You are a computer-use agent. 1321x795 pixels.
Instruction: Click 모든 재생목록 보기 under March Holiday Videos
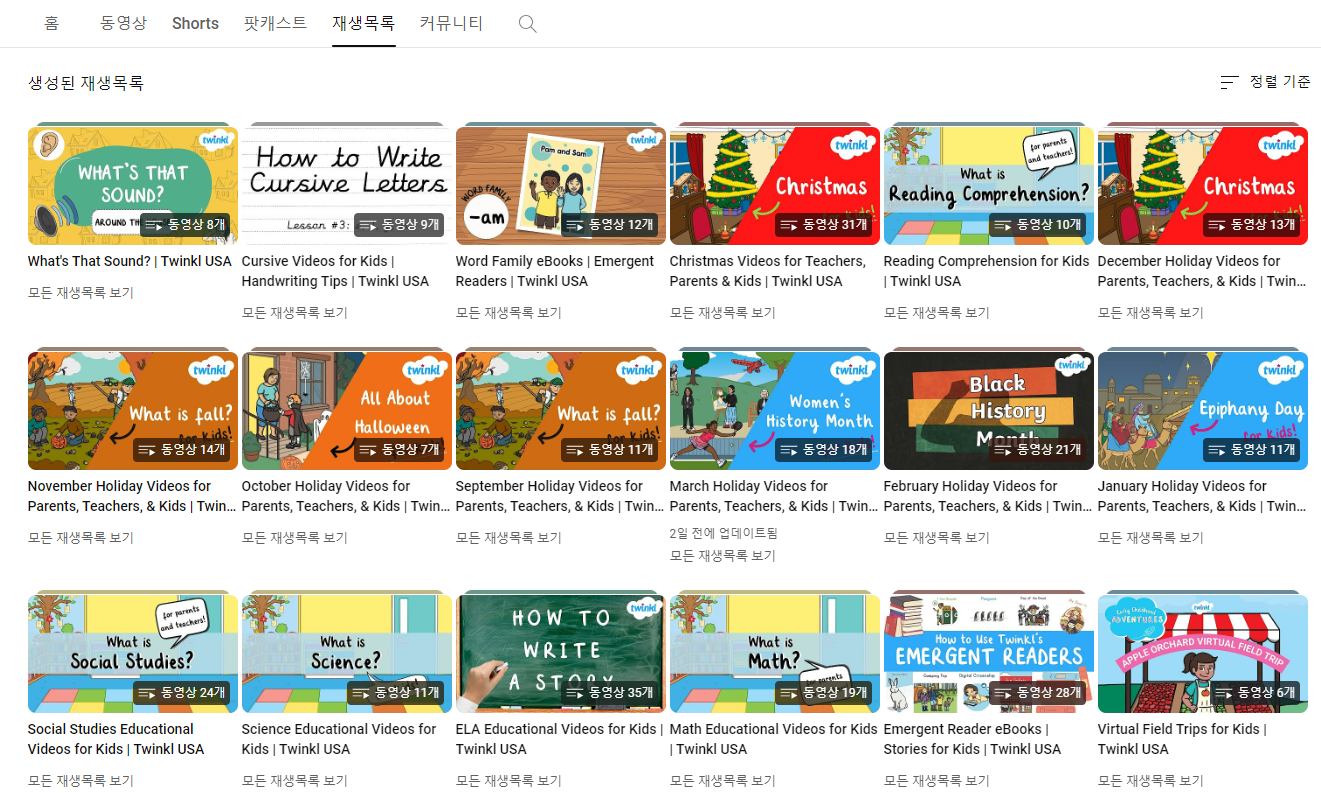point(723,556)
